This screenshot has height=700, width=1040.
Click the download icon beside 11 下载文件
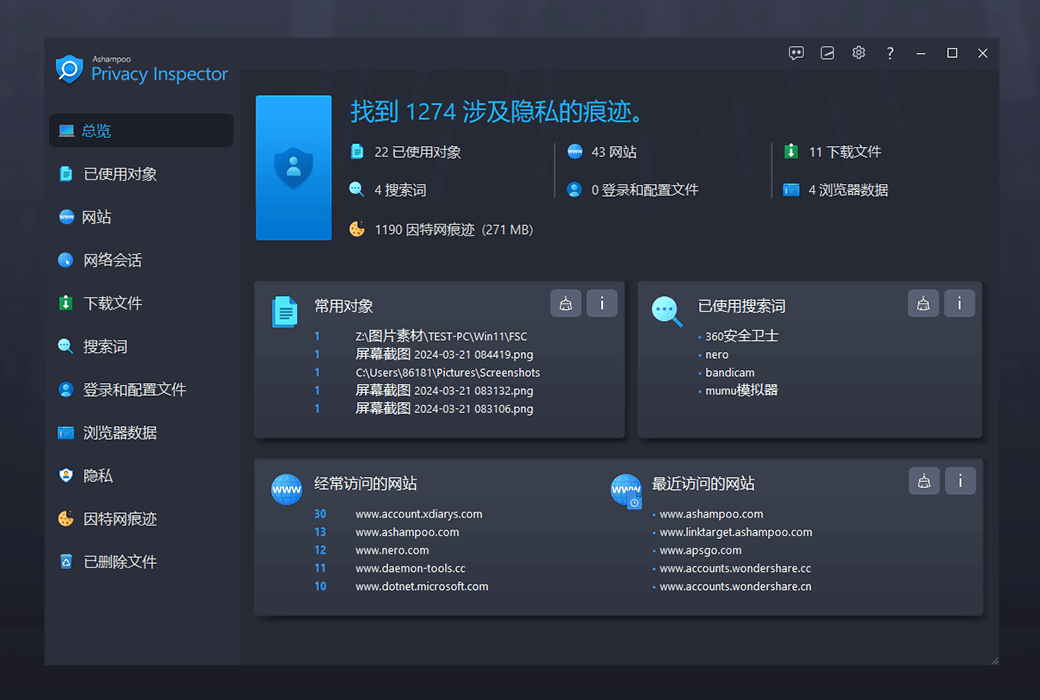pos(791,152)
